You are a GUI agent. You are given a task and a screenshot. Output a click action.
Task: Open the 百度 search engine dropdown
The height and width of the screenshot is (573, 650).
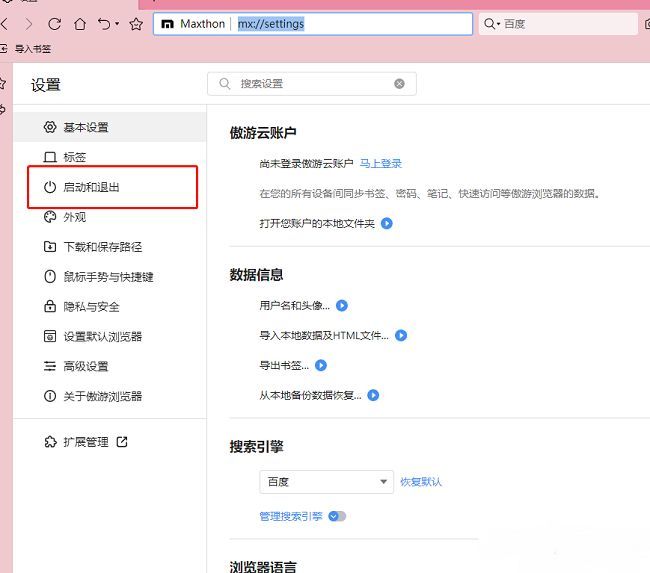coord(326,482)
